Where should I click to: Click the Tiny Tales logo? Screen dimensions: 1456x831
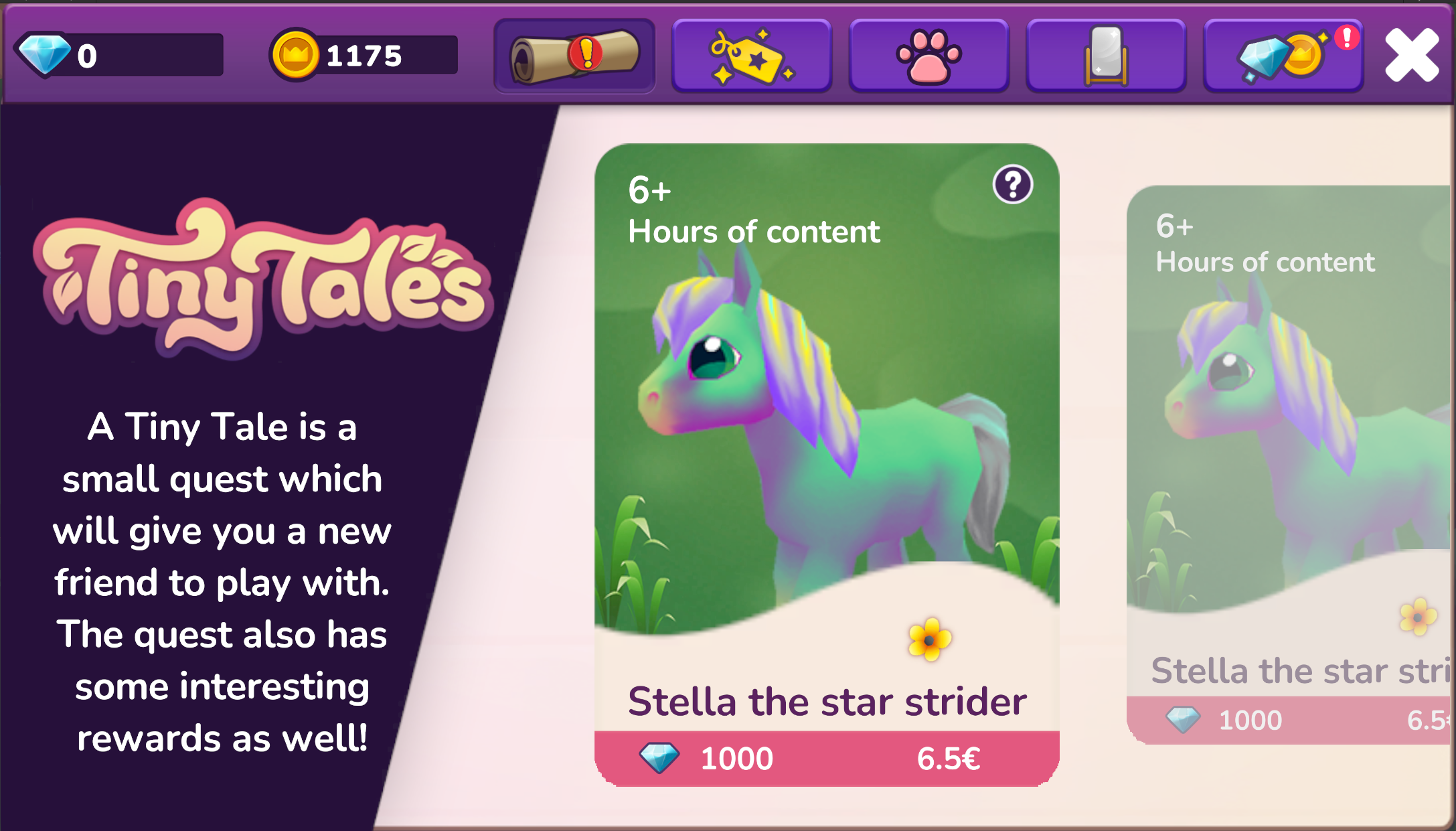tap(263, 278)
